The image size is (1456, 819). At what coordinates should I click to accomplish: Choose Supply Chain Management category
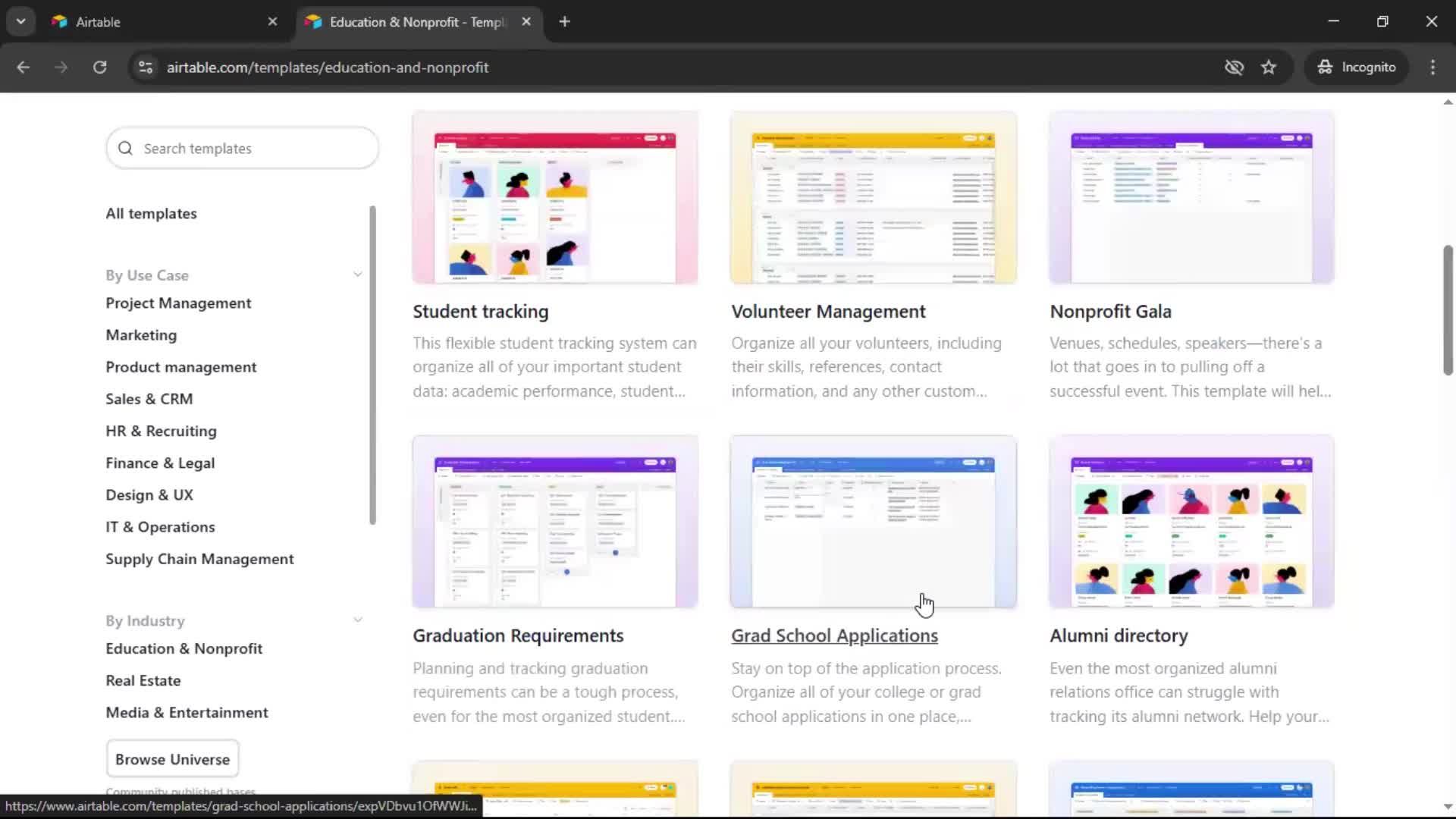(x=199, y=559)
